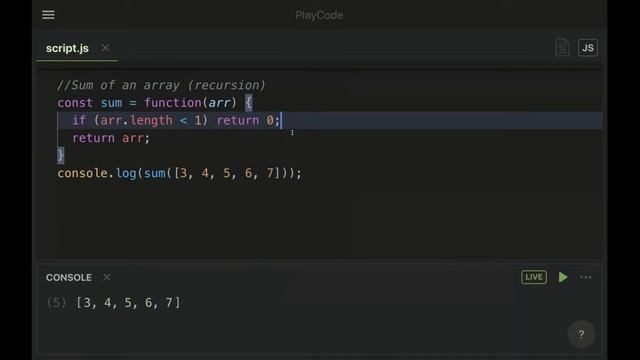Run the code with the play button
The image size is (640, 360).
563,277
